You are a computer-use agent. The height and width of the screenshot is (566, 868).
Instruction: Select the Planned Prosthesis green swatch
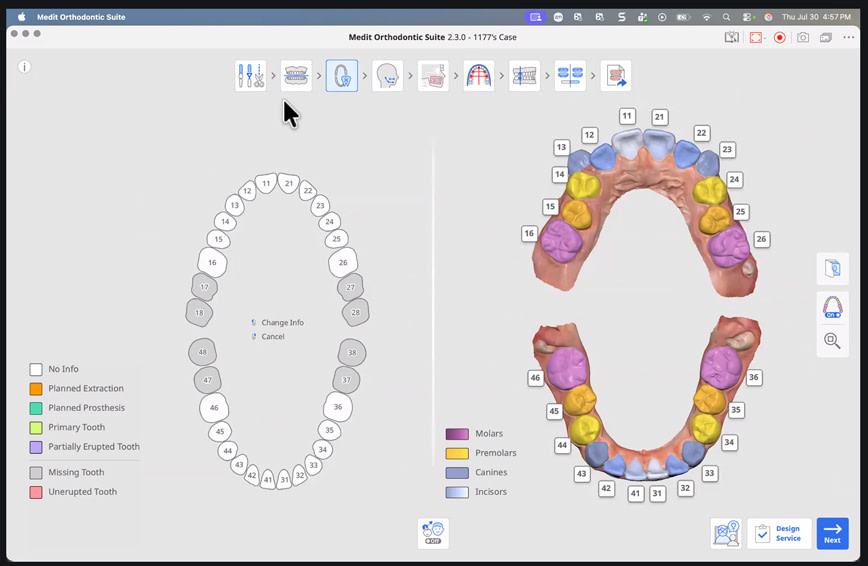coord(36,408)
